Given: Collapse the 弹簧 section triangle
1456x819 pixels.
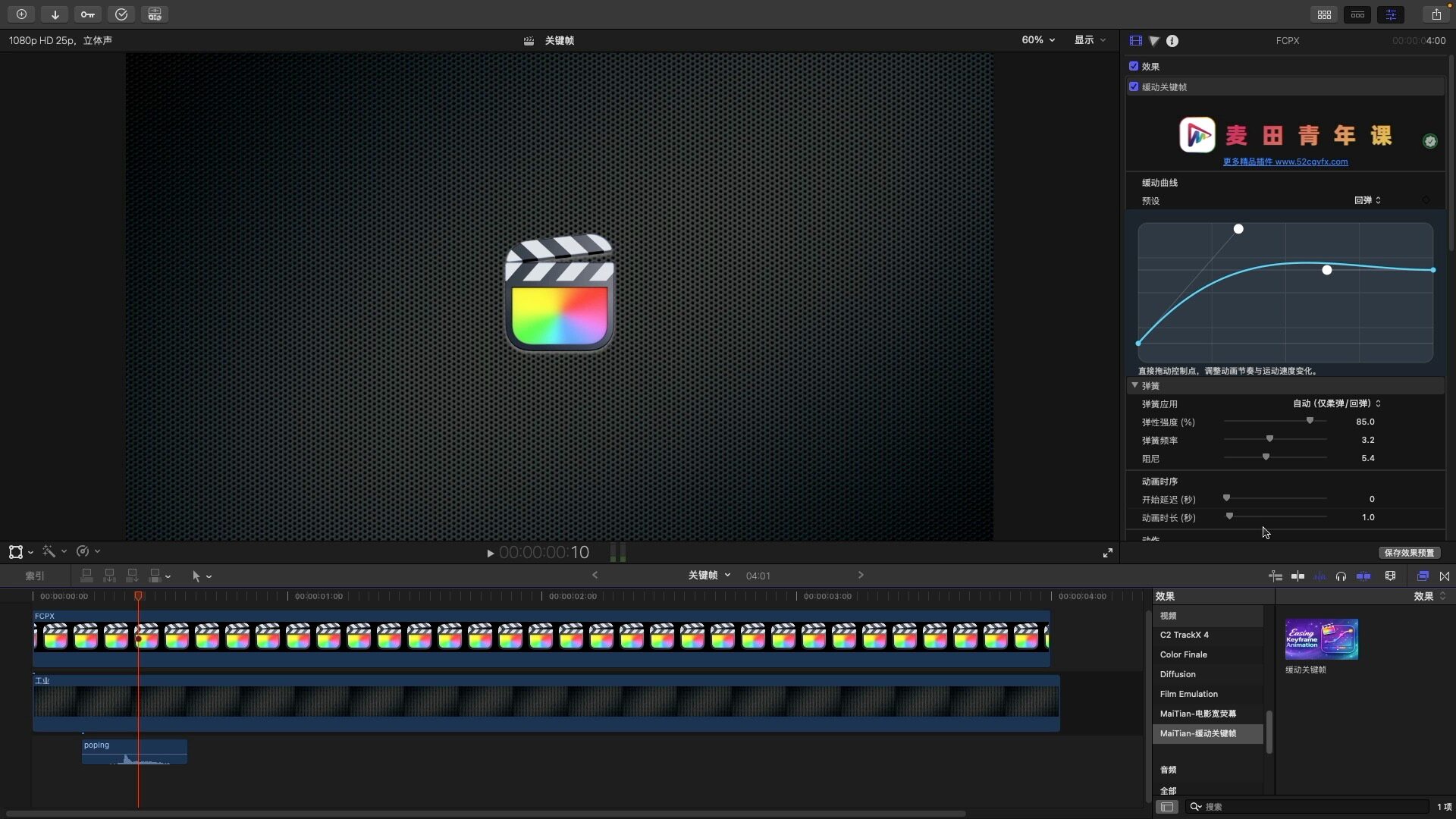Looking at the screenshot, I should (1134, 385).
